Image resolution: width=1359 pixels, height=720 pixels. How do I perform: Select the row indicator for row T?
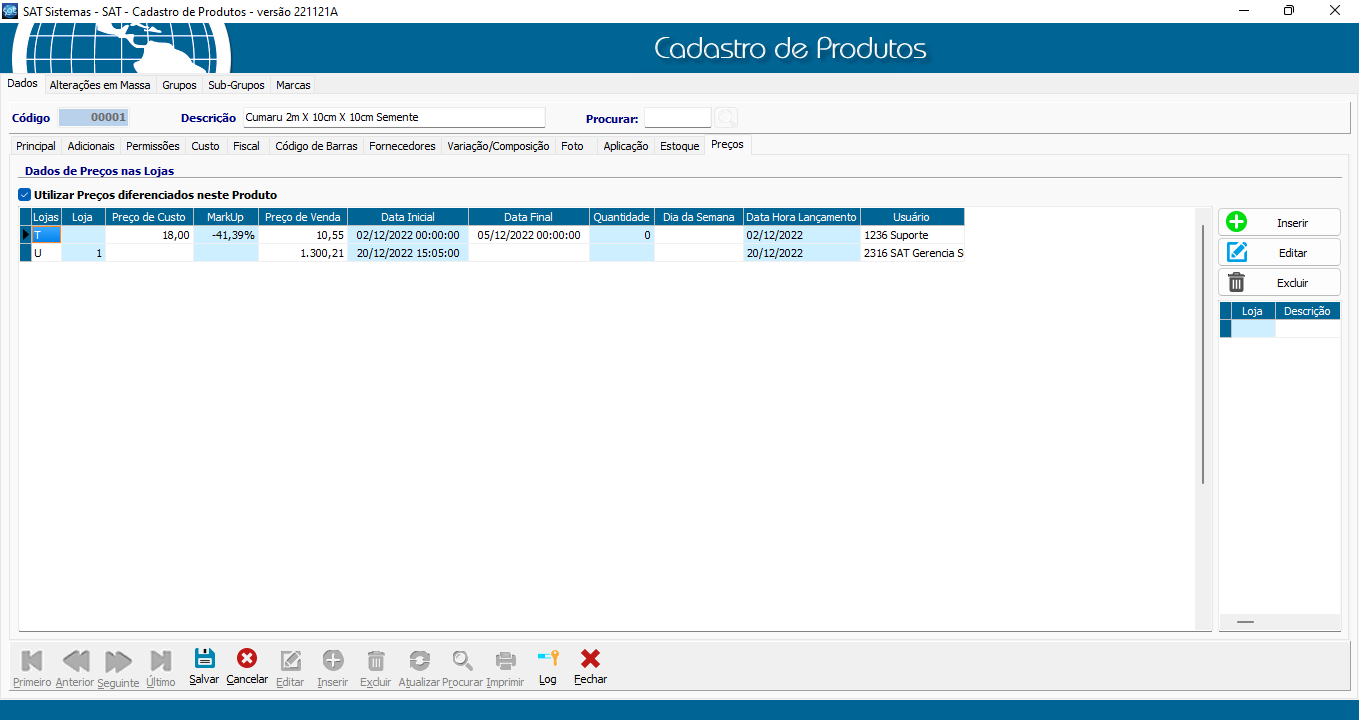(x=26, y=235)
